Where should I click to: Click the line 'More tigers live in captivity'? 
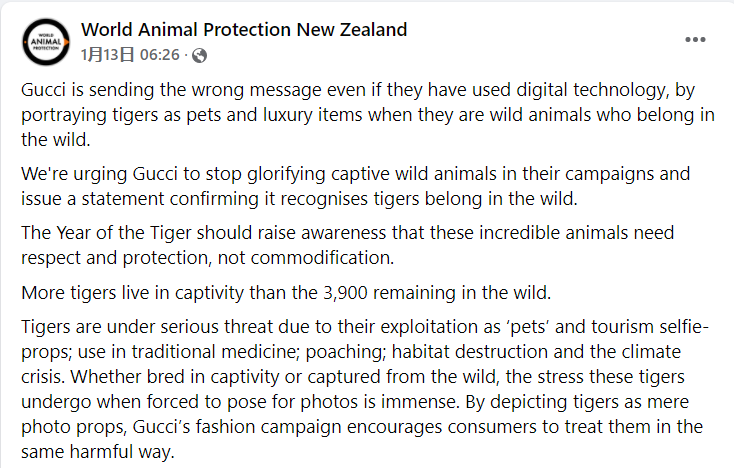point(286,293)
